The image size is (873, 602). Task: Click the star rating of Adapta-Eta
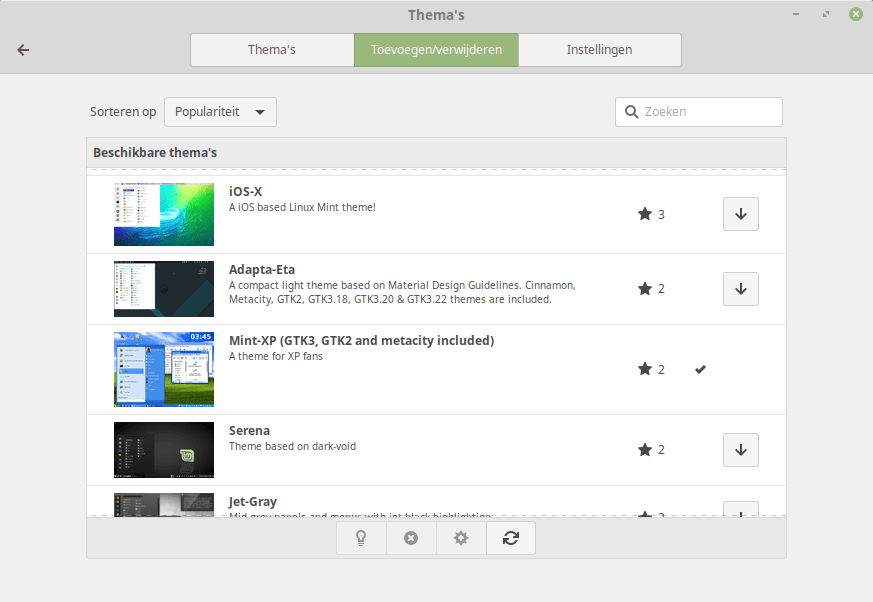(x=651, y=288)
